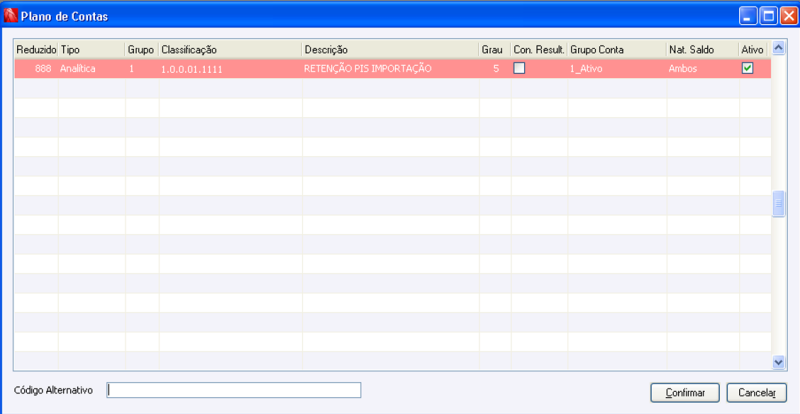800x414 pixels.
Task: Toggle the Con. Result. checkbox in row 888
Action: [519, 68]
